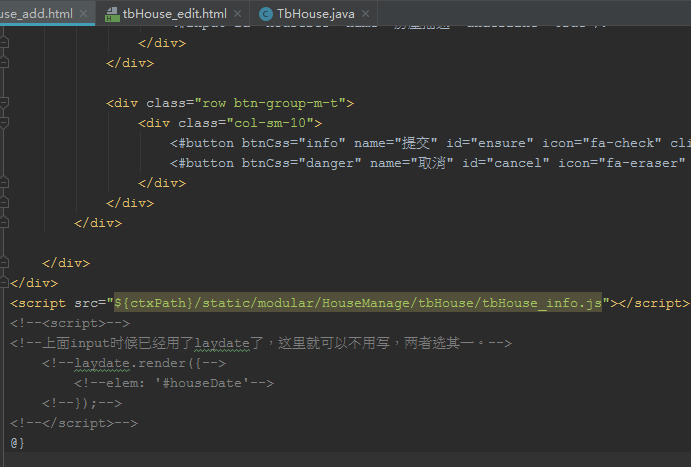Viewport: 691px width, 467px height.
Task: Click the "row btn-group-m-t" class value
Action: point(270,103)
